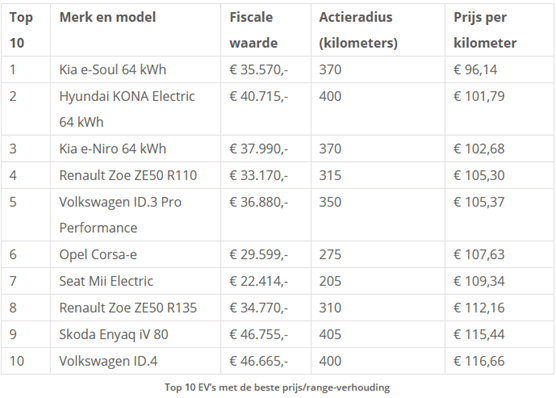Click the table caption 'Top 10 EV's'

pos(277,387)
